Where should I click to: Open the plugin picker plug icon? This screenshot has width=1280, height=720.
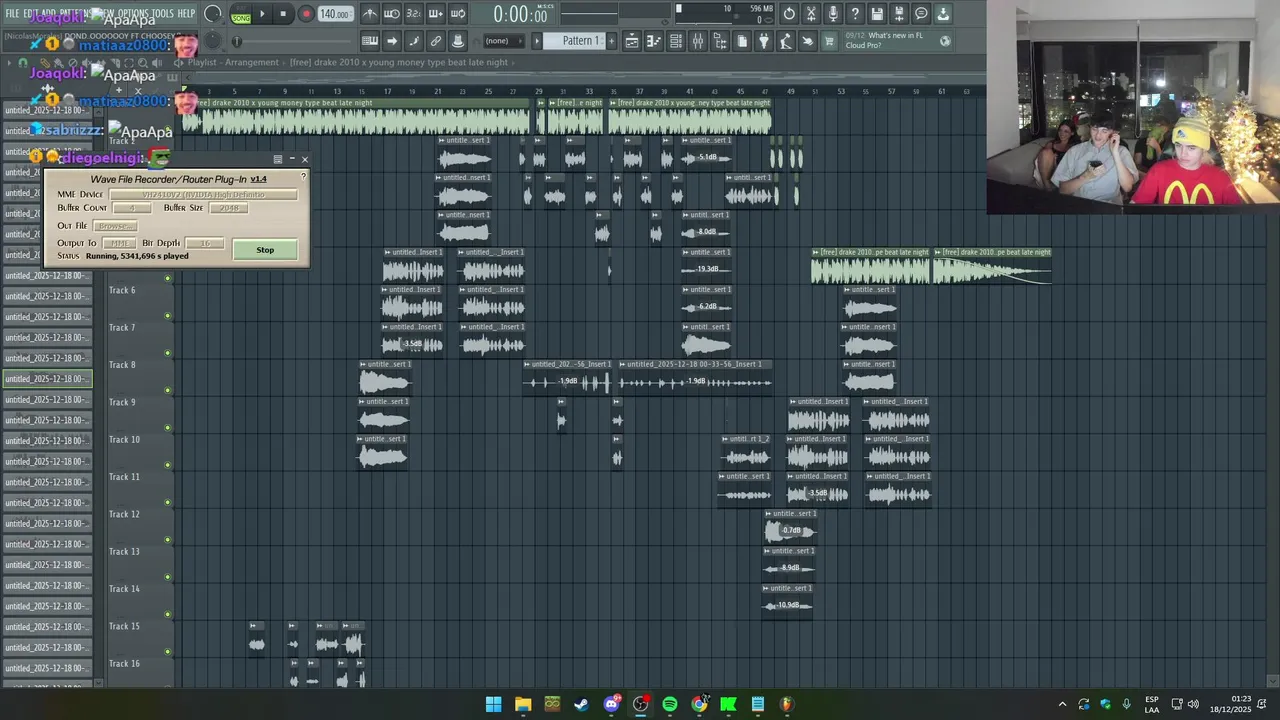coord(764,41)
